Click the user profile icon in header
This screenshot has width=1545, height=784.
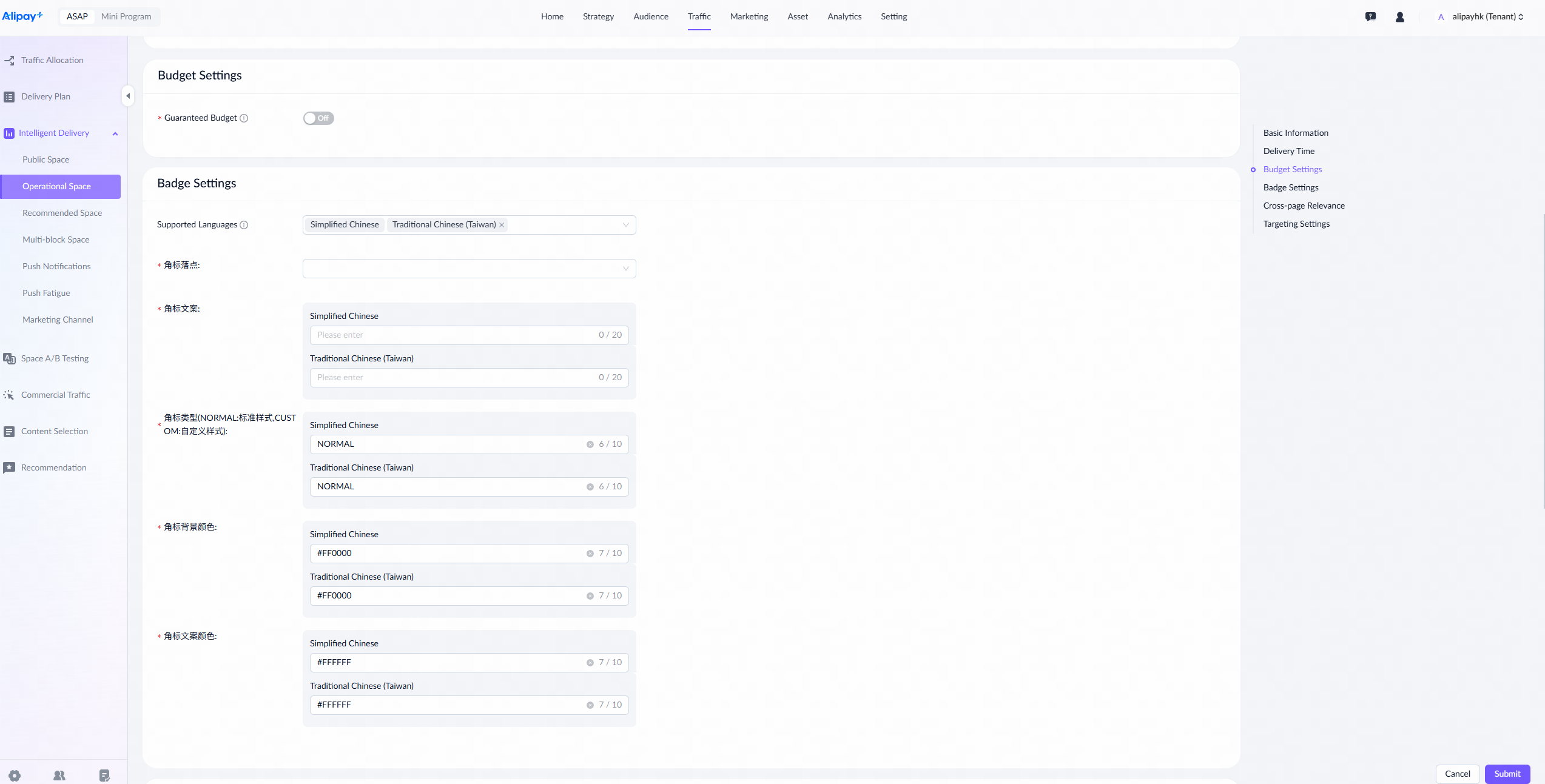(1399, 17)
